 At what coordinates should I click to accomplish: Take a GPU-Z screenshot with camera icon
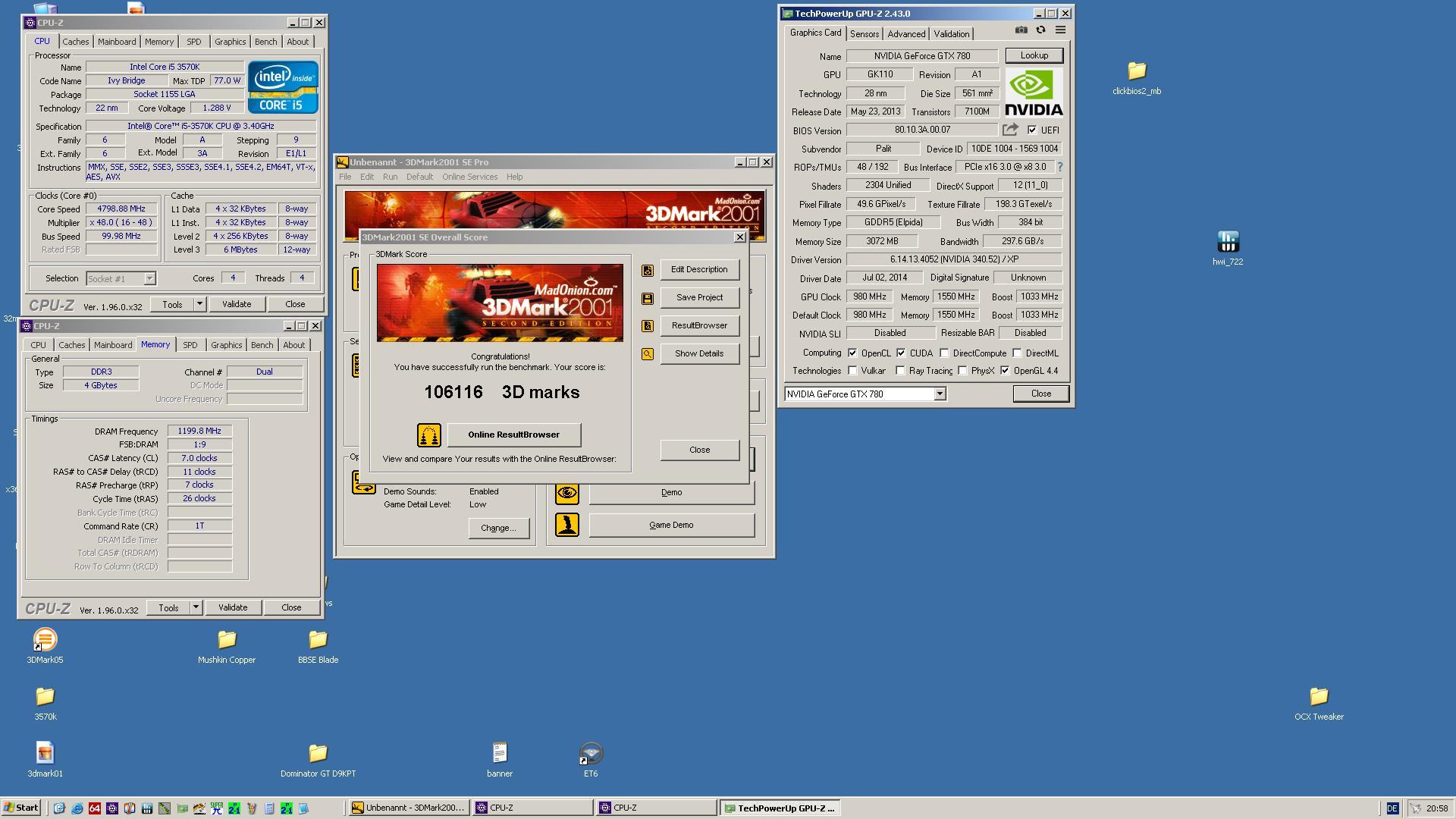[1021, 30]
